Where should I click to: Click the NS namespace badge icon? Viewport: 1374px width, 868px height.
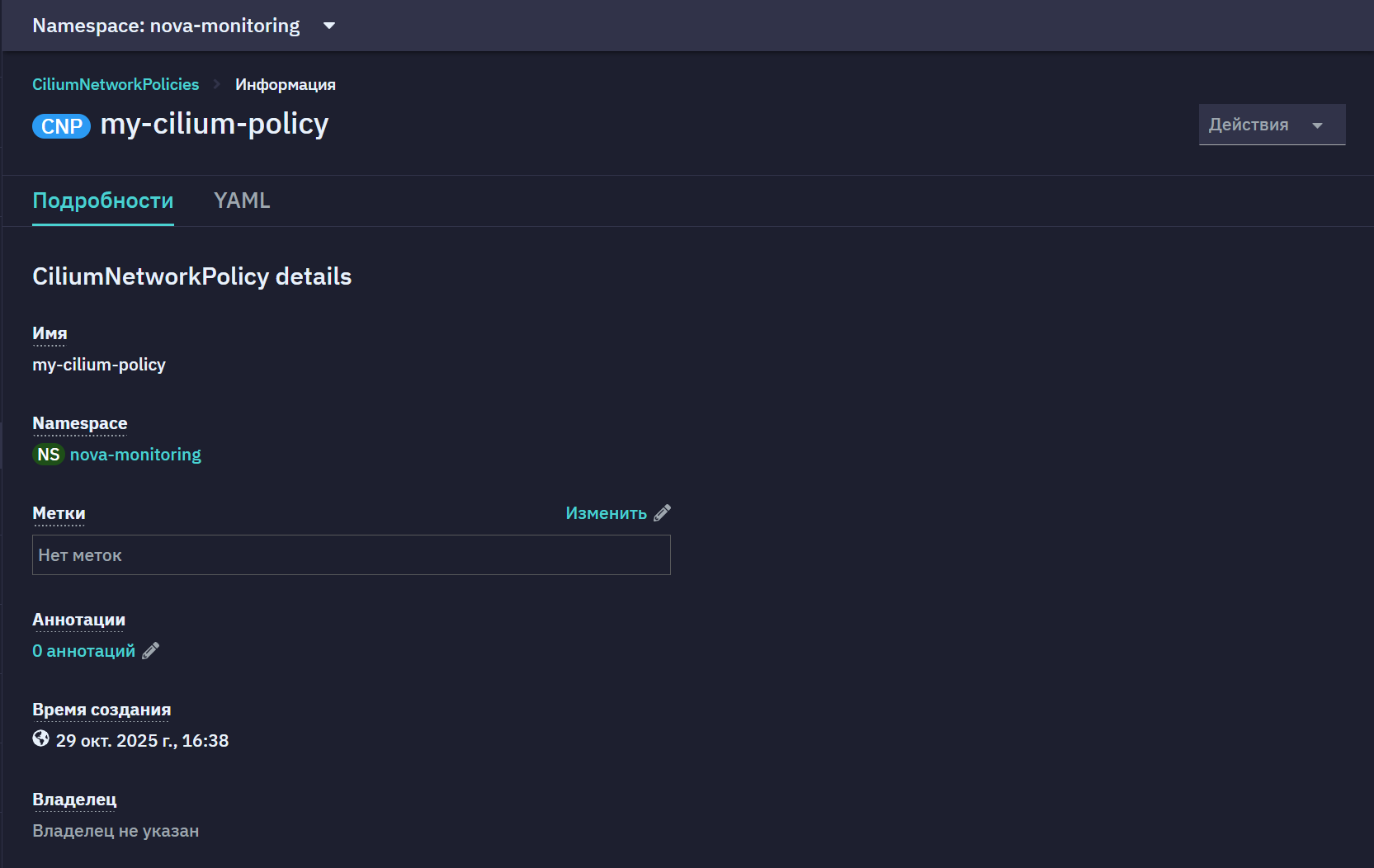(49, 455)
